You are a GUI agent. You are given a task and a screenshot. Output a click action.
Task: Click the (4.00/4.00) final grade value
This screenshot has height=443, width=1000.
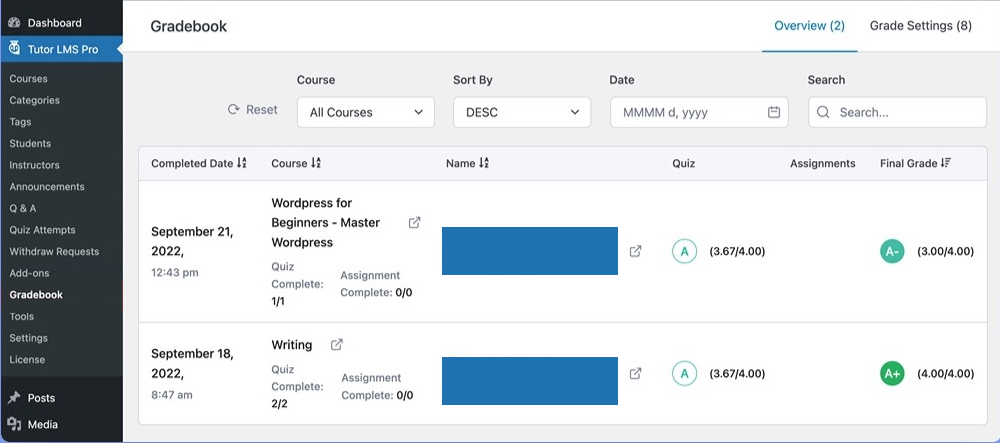coord(946,374)
